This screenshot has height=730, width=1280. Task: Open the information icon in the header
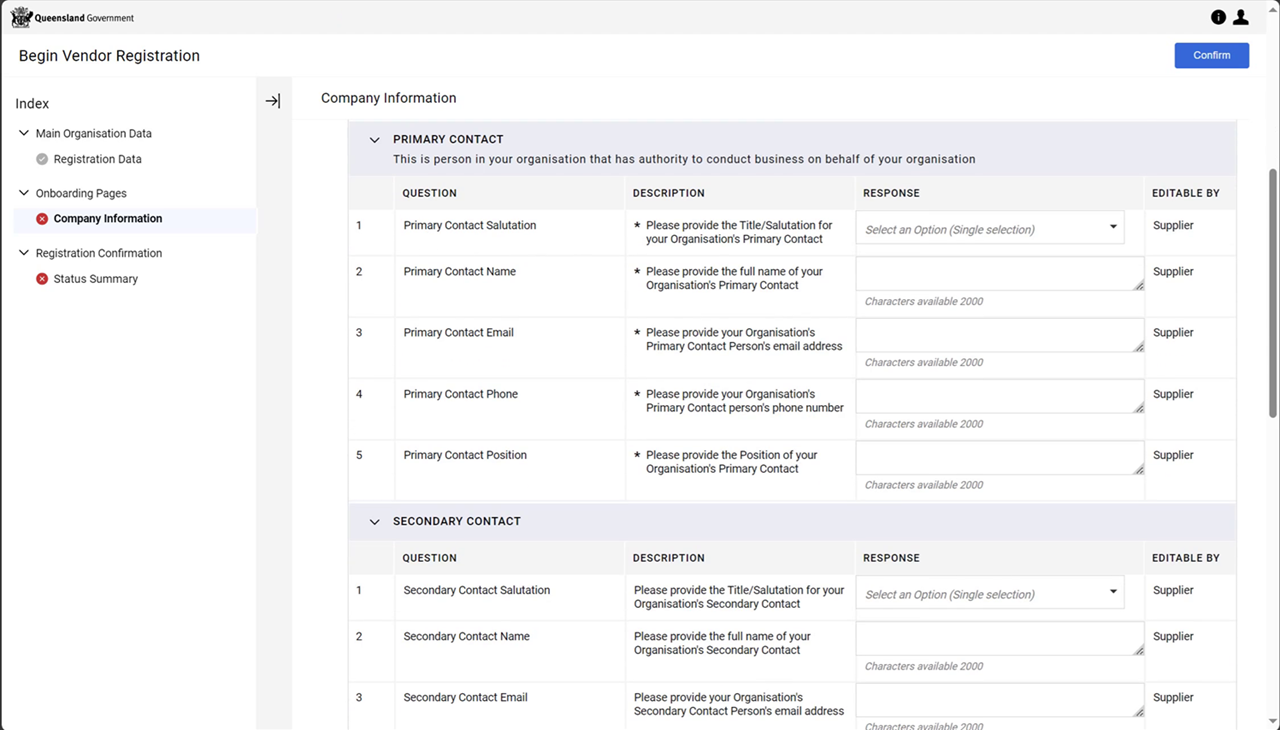click(1218, 17)
